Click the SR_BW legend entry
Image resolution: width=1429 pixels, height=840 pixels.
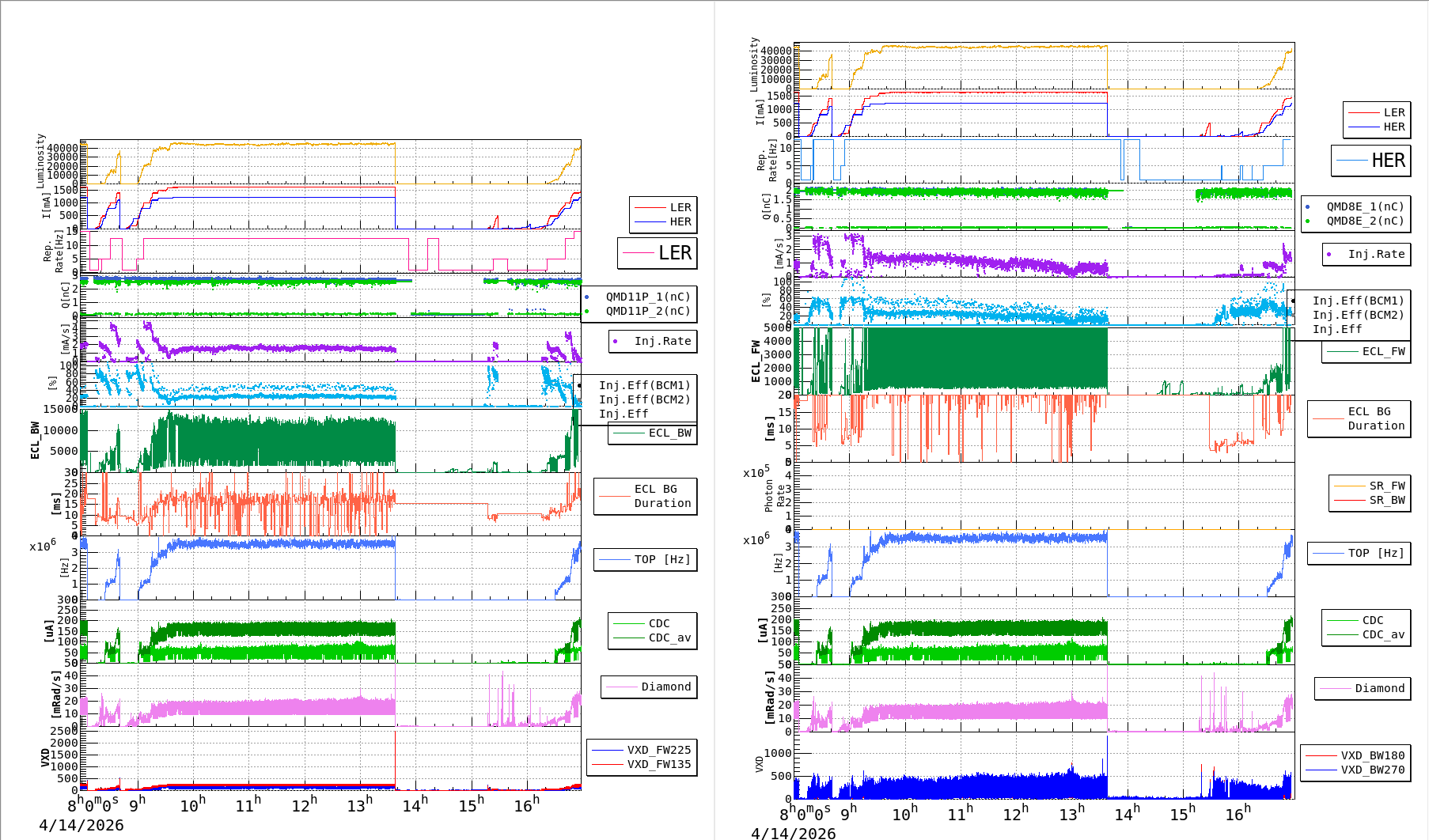pyautogui.click(x=1370, y=500)
